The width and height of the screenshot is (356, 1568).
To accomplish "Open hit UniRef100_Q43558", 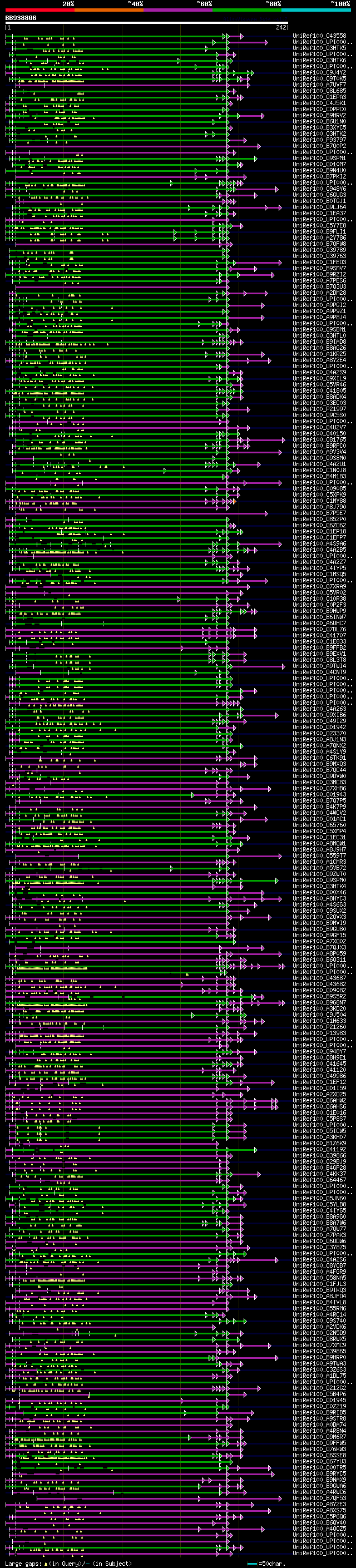I will [319, 36].
